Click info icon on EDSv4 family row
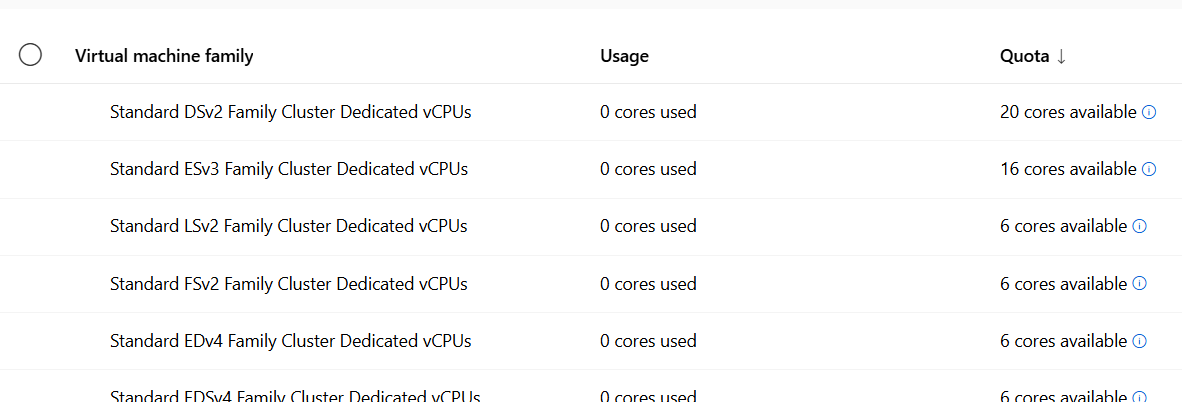The width and height of the screenshot is (1182, 402). tap(1140, 397)
